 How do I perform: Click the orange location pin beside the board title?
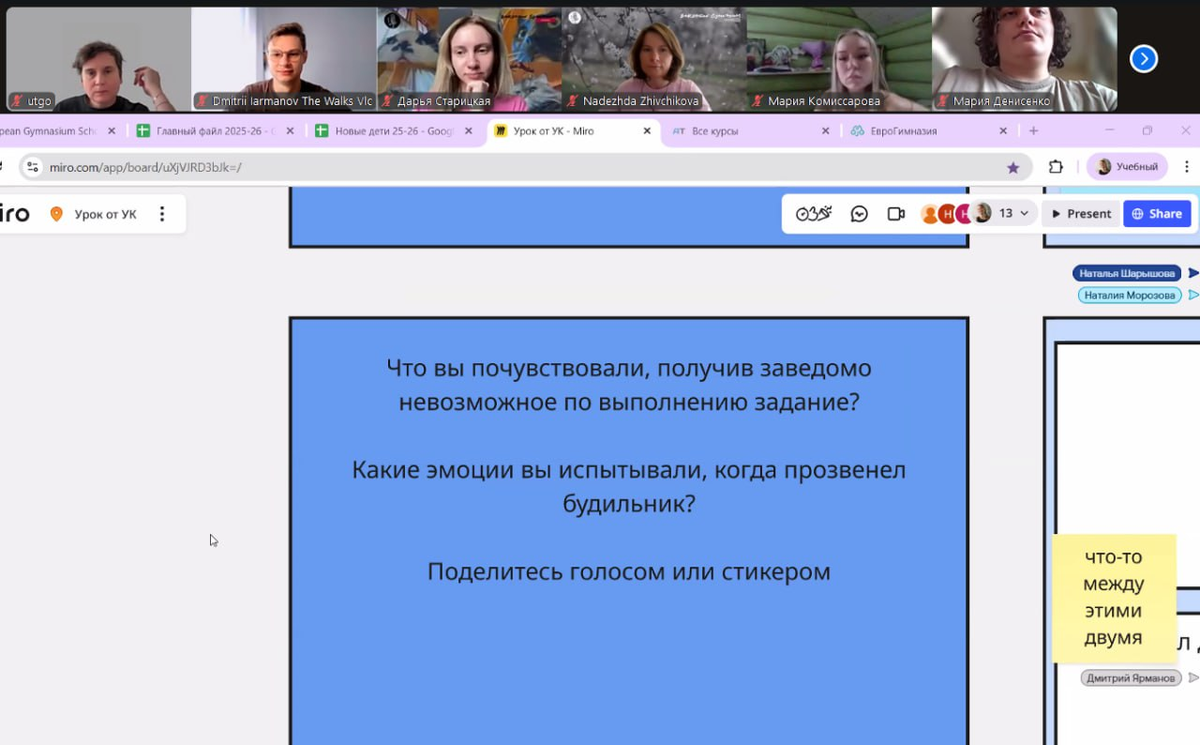pos(56,213)
